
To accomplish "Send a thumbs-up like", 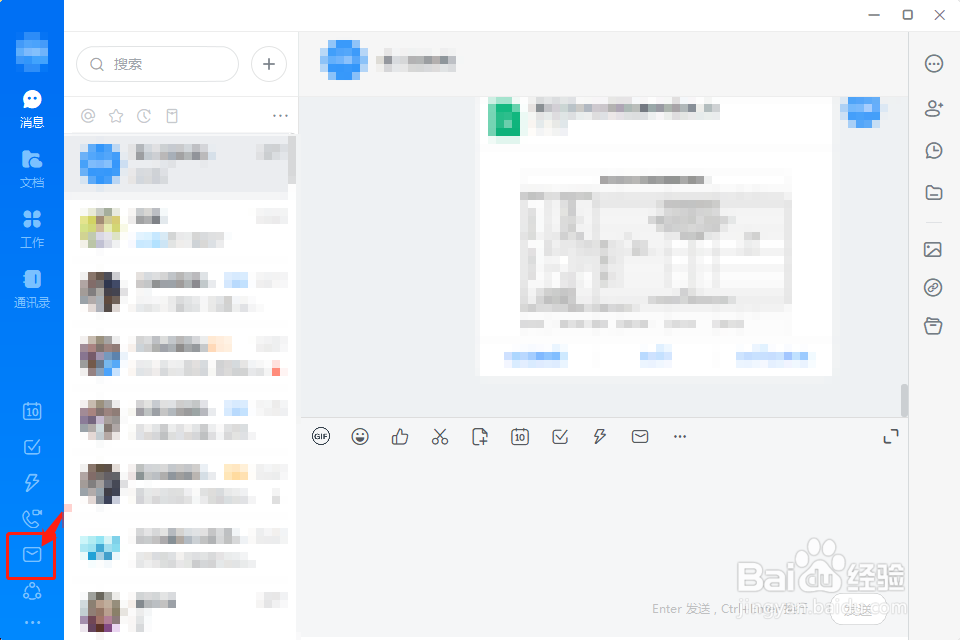I will pyautogui.click(x=400, y=437).
